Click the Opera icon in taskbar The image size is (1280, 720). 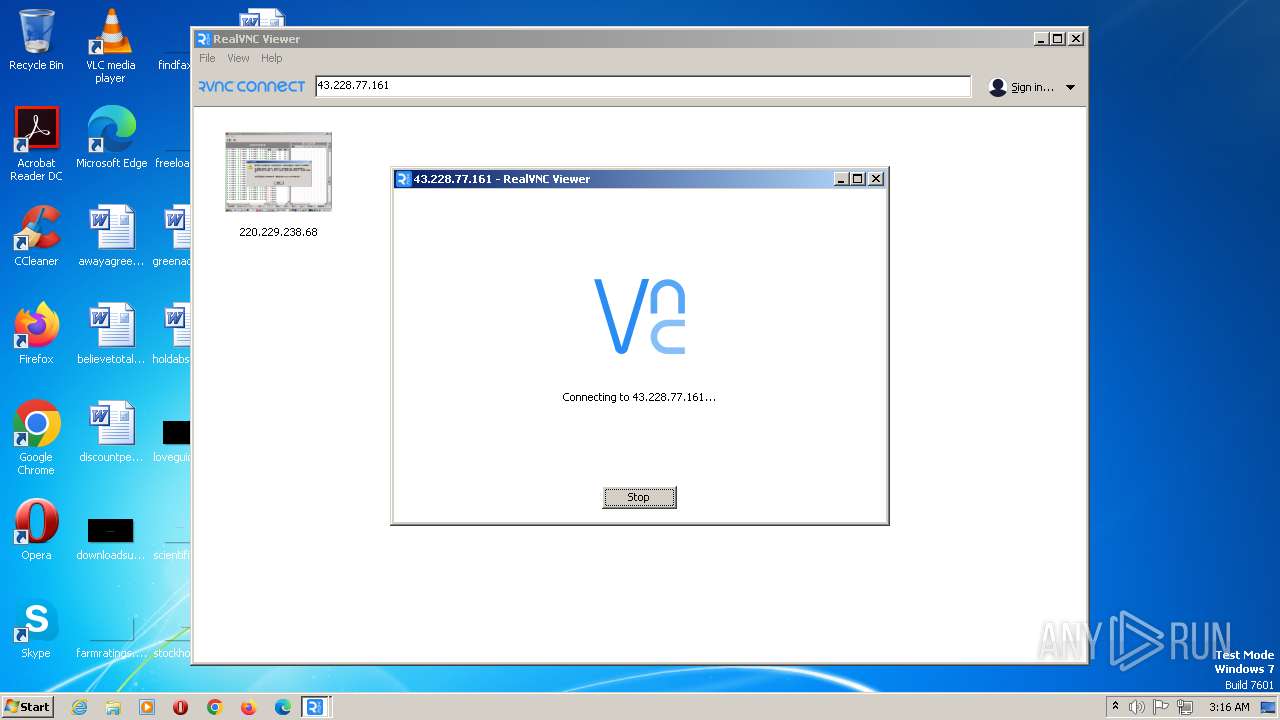pos(181,707)
